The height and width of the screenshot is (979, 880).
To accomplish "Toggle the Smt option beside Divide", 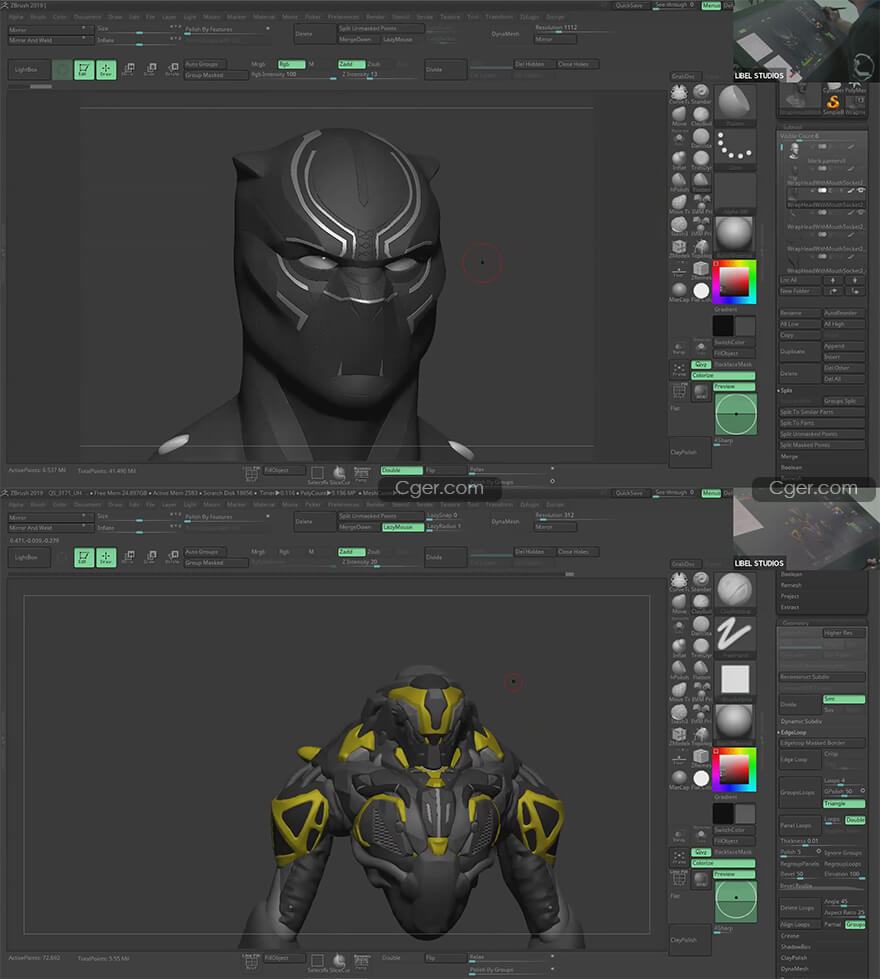I will click(x=844, y=699).
